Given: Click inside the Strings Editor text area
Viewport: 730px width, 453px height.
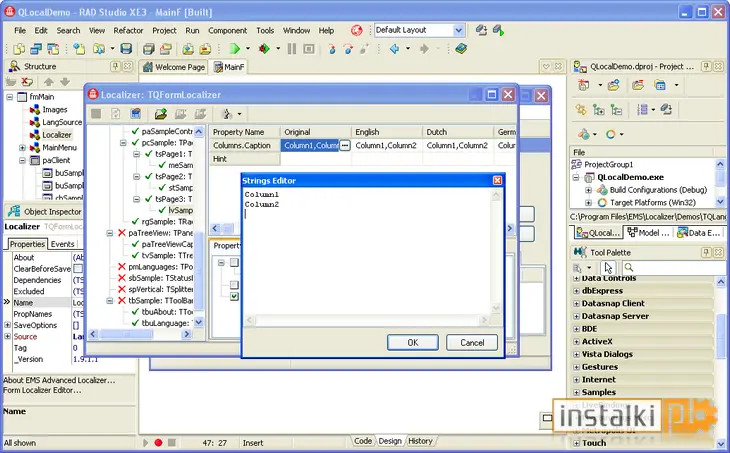Looking at the screenshot, I should [x=367, y=251].
